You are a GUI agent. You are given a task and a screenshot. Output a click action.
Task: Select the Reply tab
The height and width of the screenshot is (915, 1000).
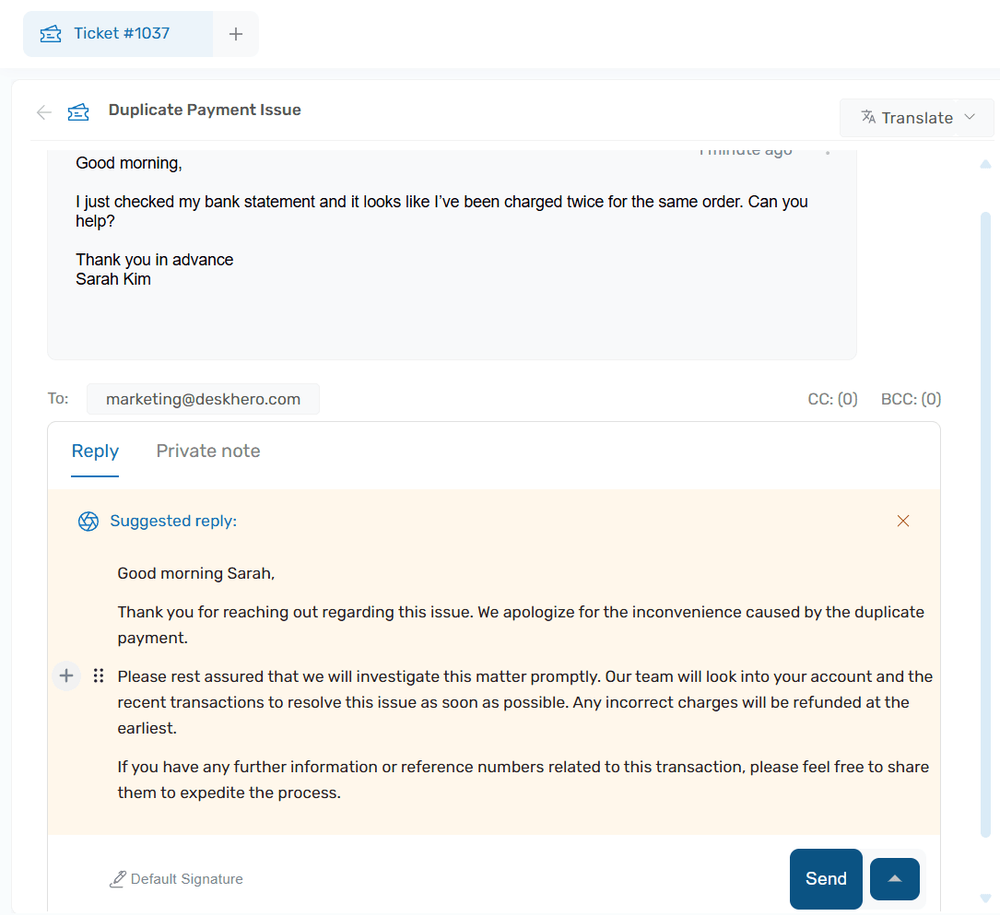pyautogui.click(x=95, y=451)
